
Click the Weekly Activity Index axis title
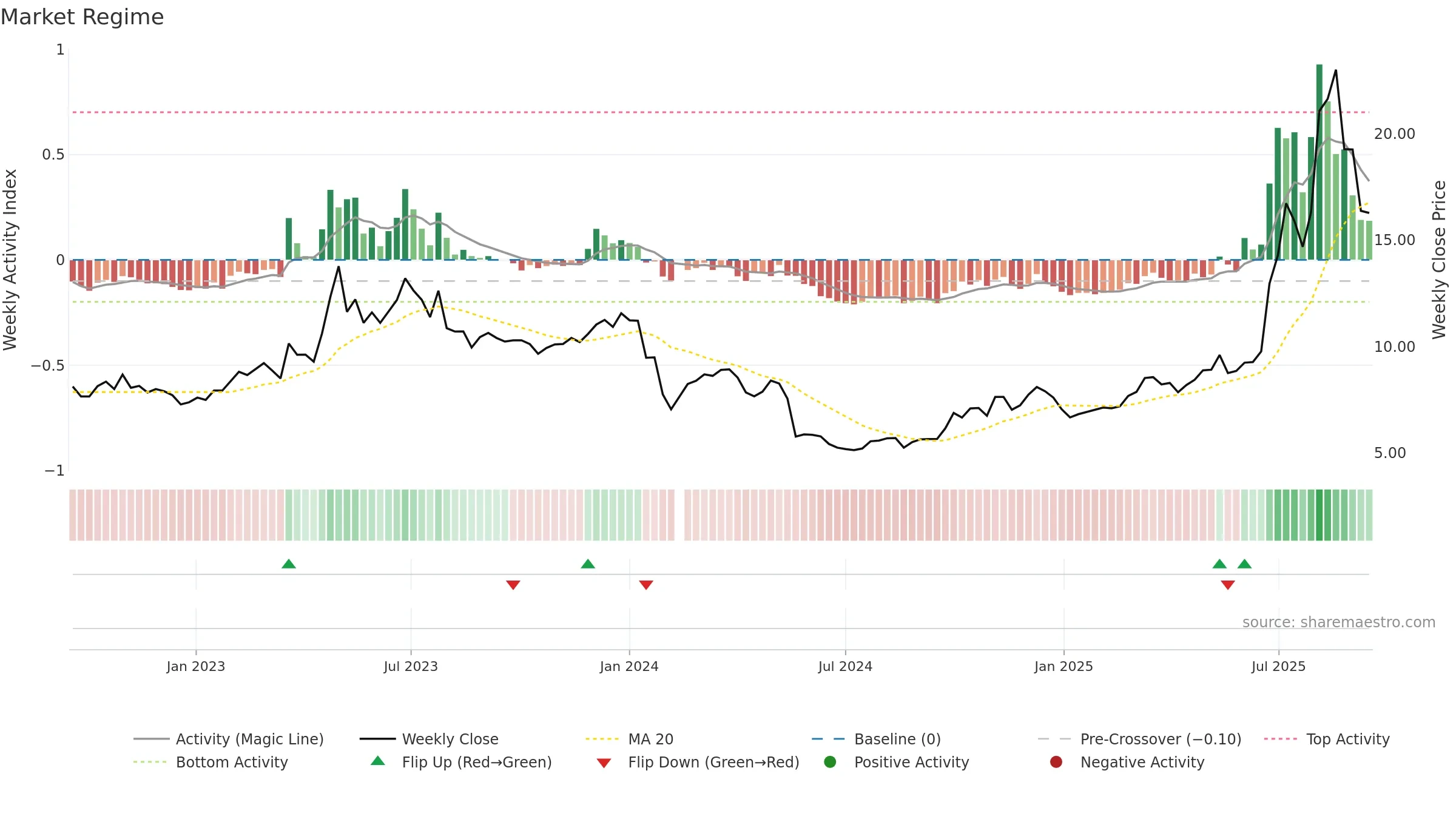point(10,260)
